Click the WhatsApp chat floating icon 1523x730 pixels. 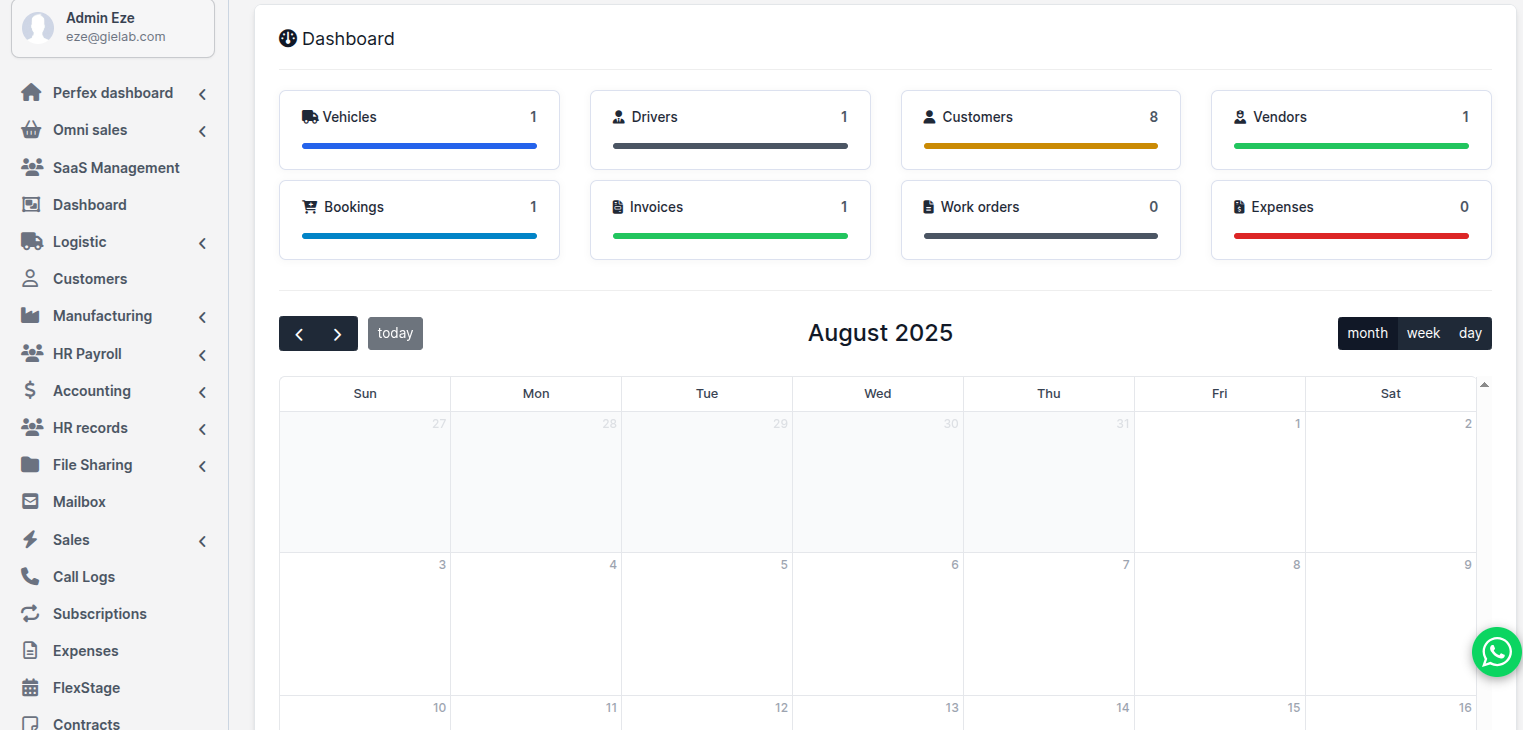click(1496, 652)
